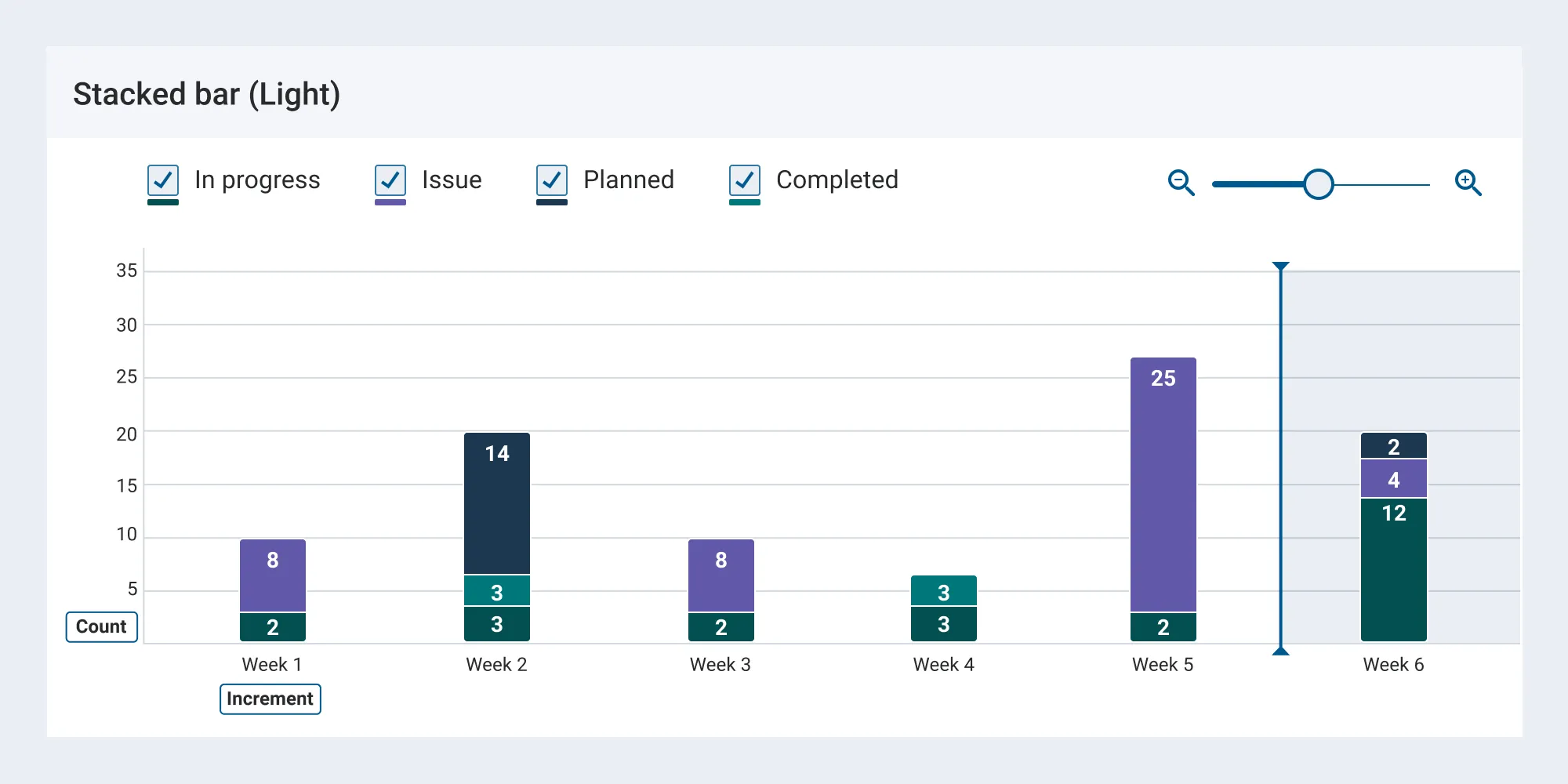The width and height of the screenshot is (1568, 784).
Task: Disable the Planned checkbox
Action: [x=551, y=180]
